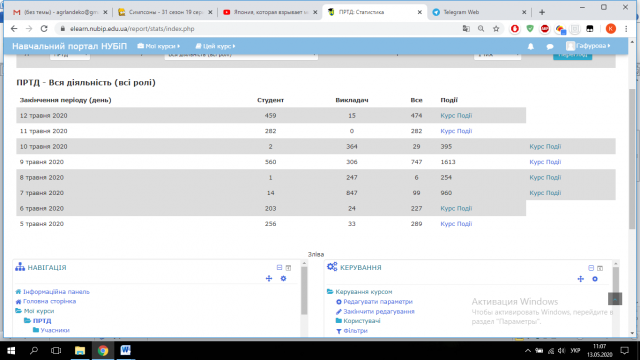Open Курс Події link for 11 травня 2020

tap(456, 131)
